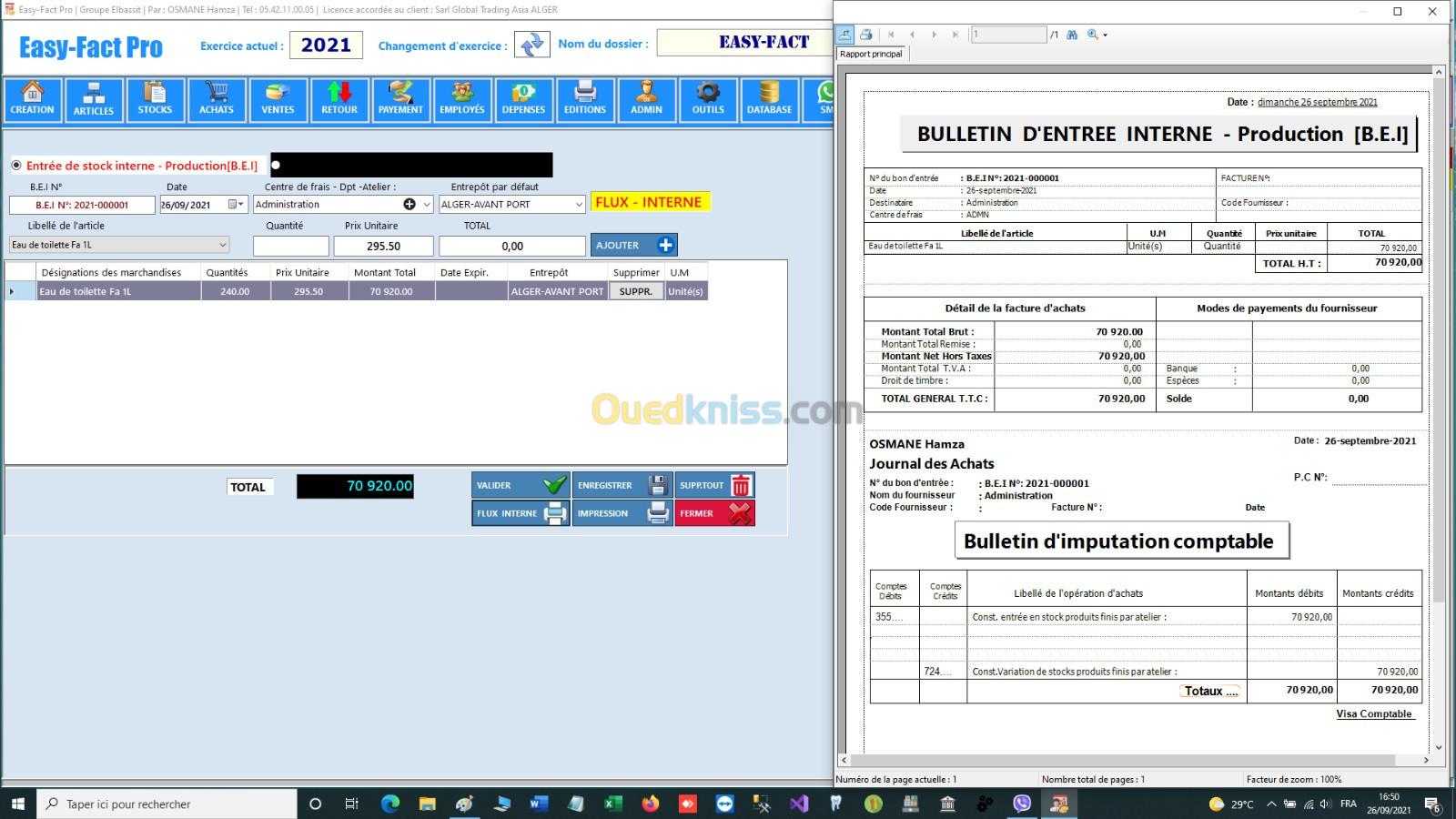Open the PAYEMENT module icon
The width and height of the screenshot is (1456, 819).
click(x=400, y=100)
